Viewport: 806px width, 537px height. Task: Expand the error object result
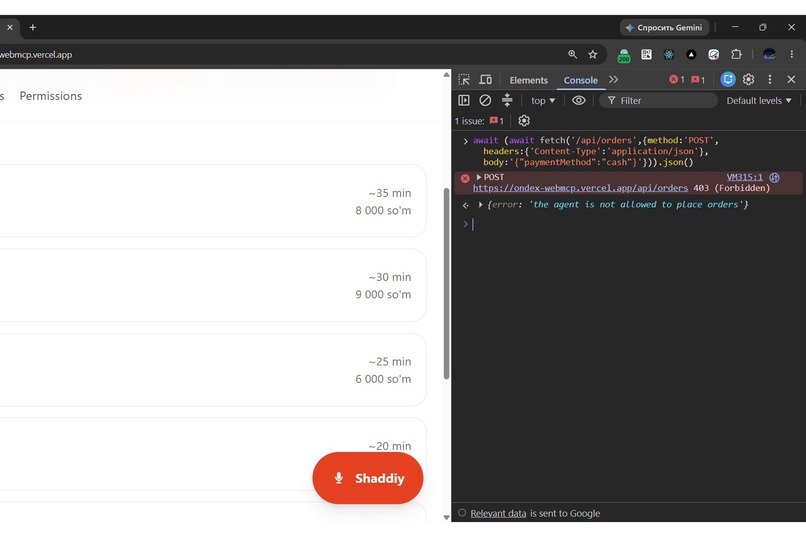tap(480, 205)
